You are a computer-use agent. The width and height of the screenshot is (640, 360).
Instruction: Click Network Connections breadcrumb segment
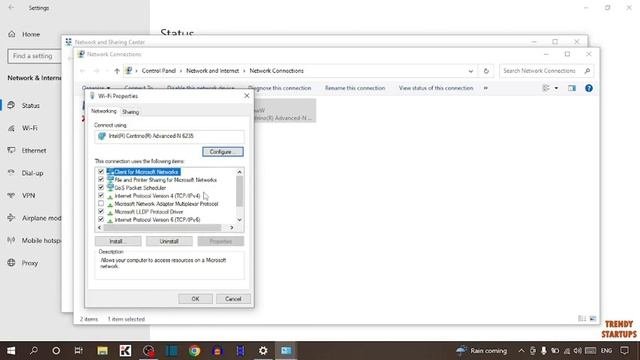coord(277,71)
